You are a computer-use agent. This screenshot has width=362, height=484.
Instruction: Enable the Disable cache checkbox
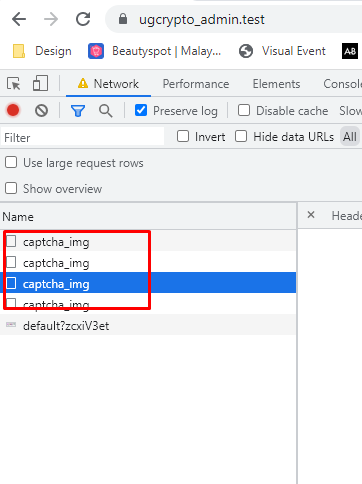[244, 110]
